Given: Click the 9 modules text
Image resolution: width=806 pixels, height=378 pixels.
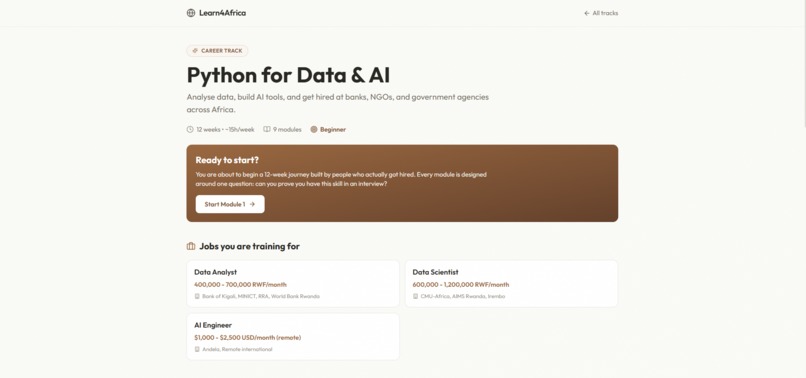Looking at the screenshot, I should click(287, 130).
